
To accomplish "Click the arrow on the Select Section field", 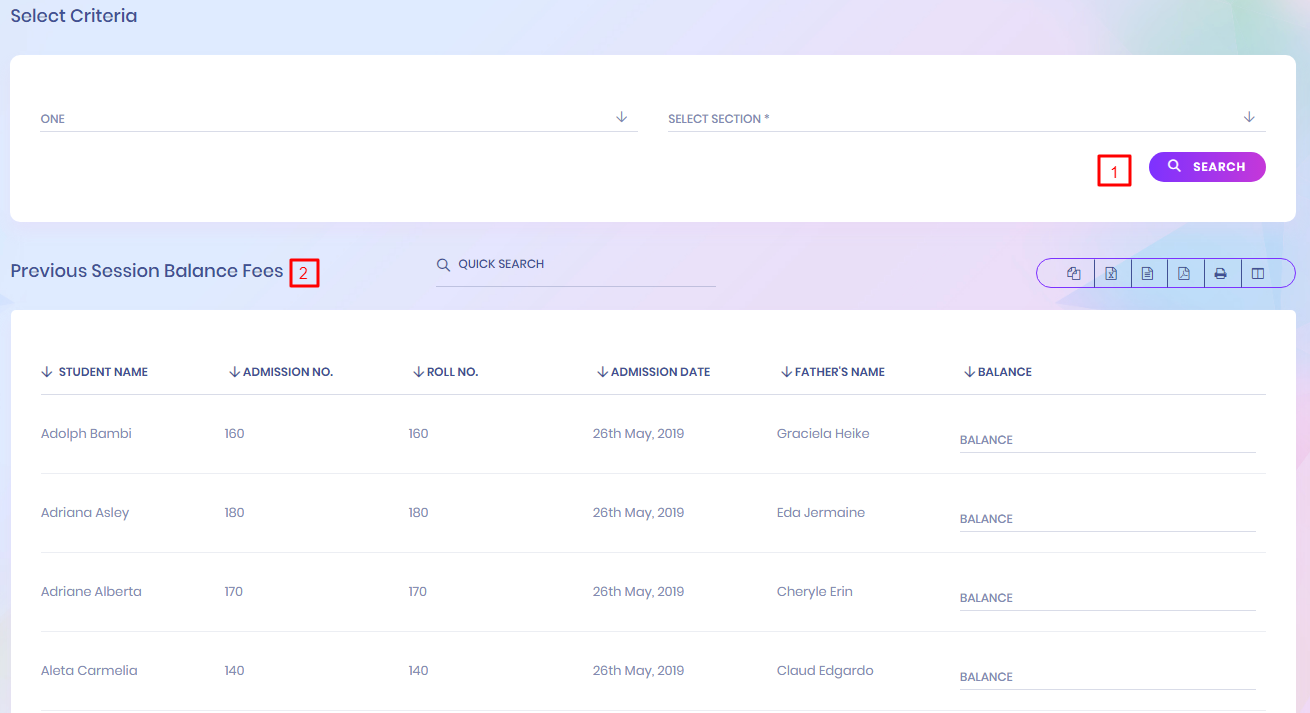I will coord(1249,117).
